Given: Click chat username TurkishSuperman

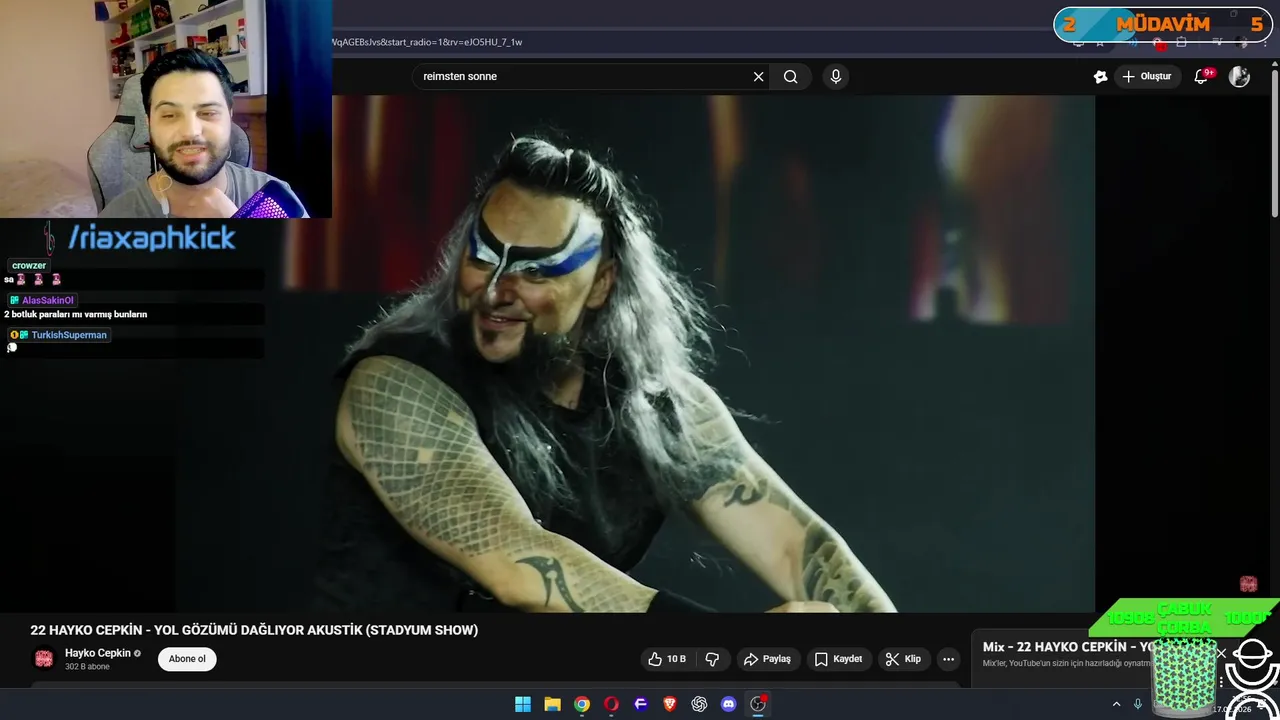Looking at the screenshot, I should pyautogui.click(x=68, y=335).
